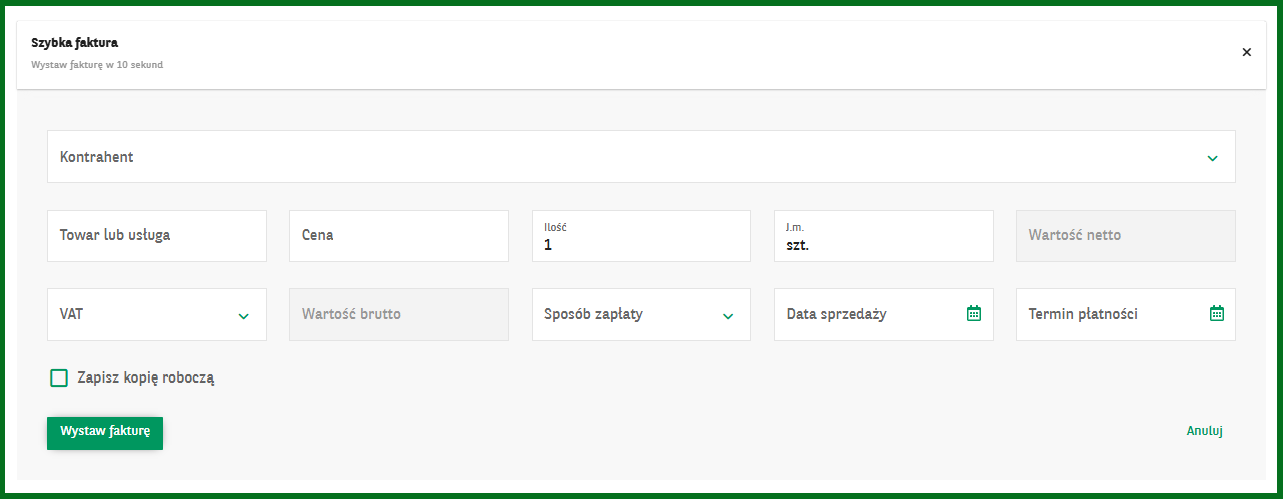Click the 'Wystaw fakturę w 10 sekund' subtitle
The image size is (1283, 500).
[x=97, y=65]
